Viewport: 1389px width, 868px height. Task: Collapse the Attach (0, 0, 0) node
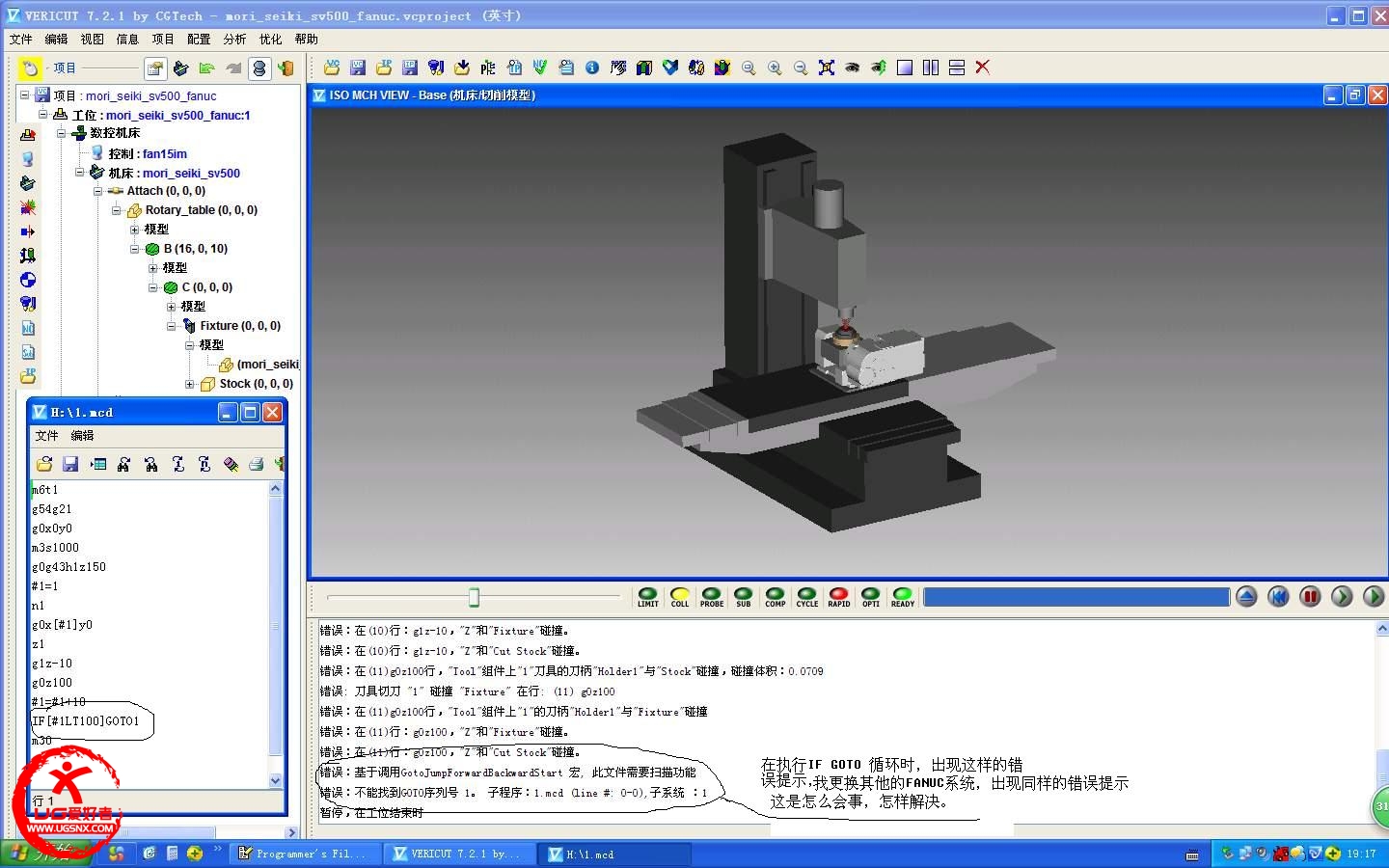tap(98, 191)
